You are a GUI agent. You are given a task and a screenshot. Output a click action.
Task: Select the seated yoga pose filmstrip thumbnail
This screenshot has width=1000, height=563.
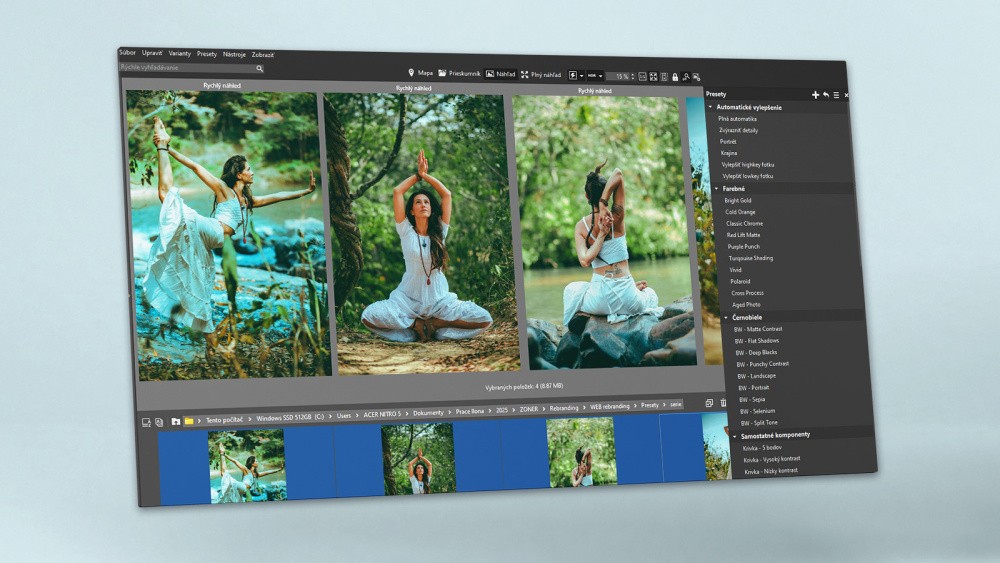tap(418, 458)
